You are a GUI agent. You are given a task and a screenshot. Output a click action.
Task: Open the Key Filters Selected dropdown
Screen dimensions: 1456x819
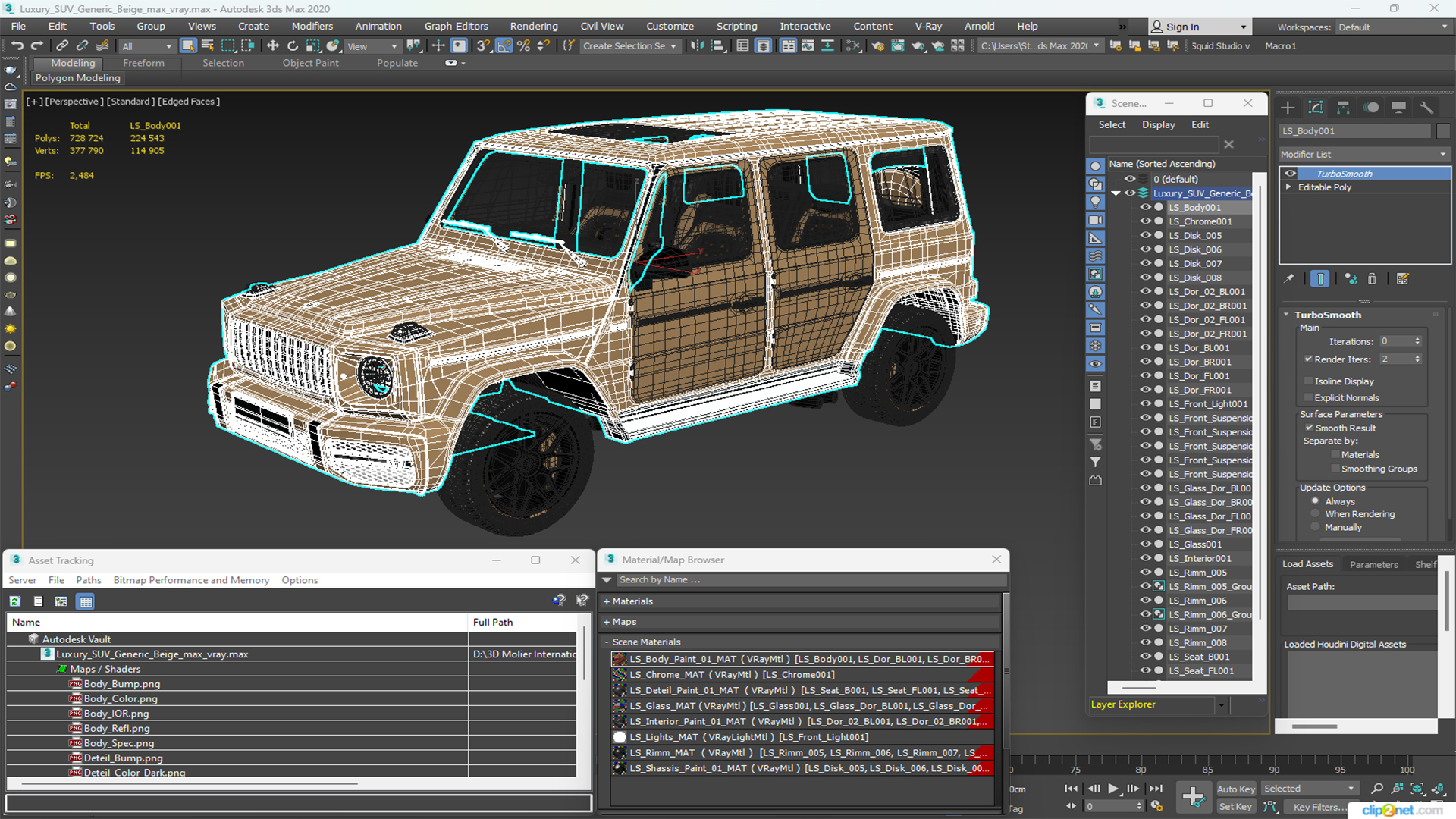pos(1309,789)
